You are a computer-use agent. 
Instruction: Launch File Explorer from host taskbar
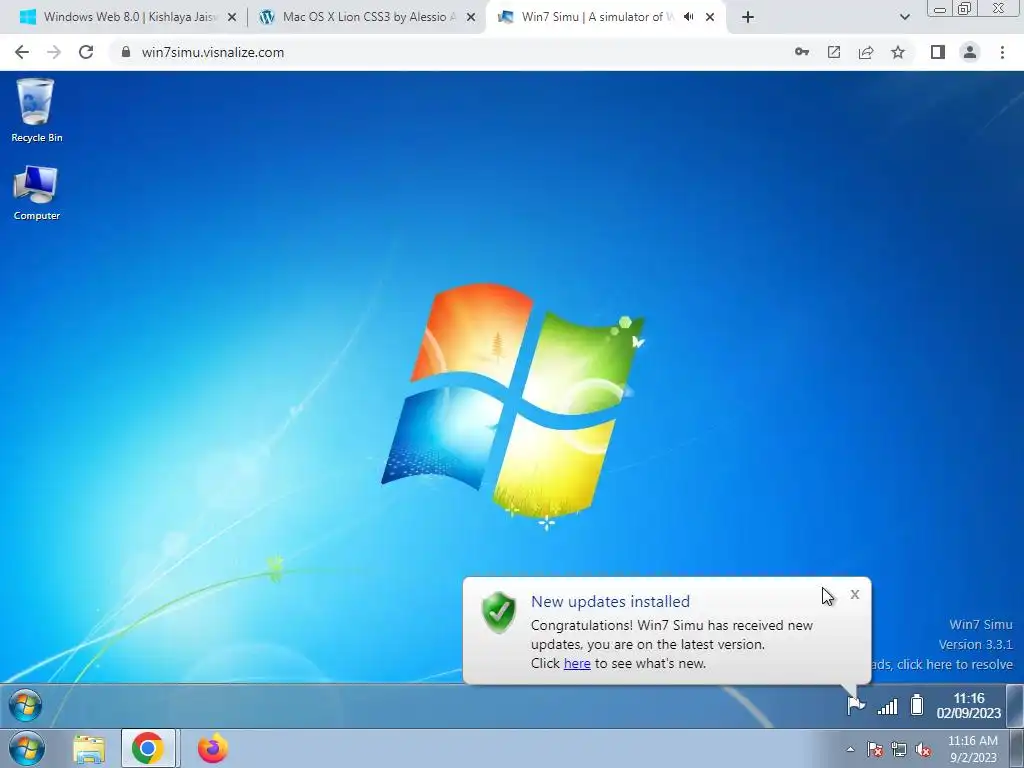click(89, 749)
